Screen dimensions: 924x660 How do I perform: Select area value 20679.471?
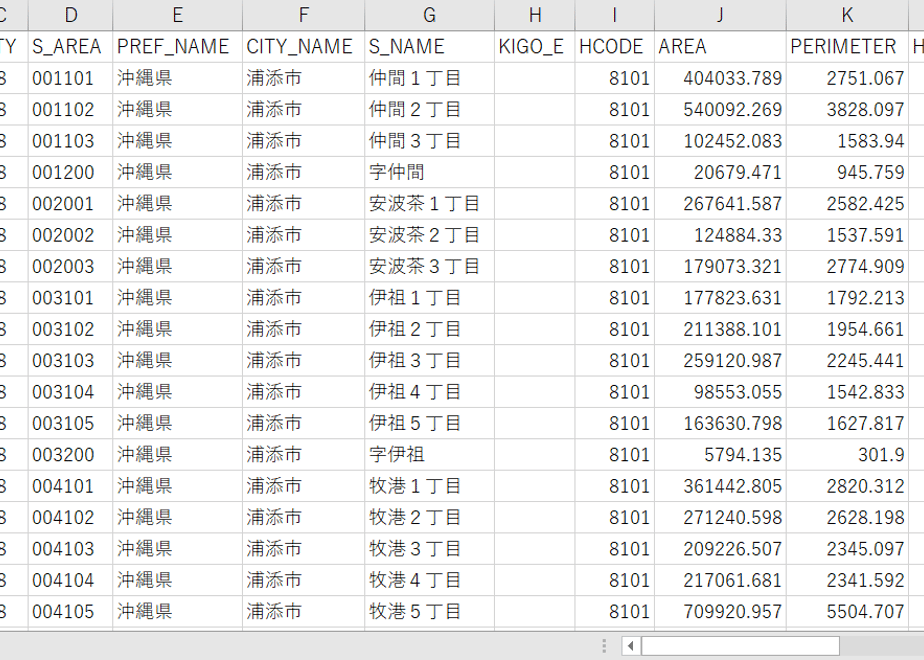pos(720,172)
